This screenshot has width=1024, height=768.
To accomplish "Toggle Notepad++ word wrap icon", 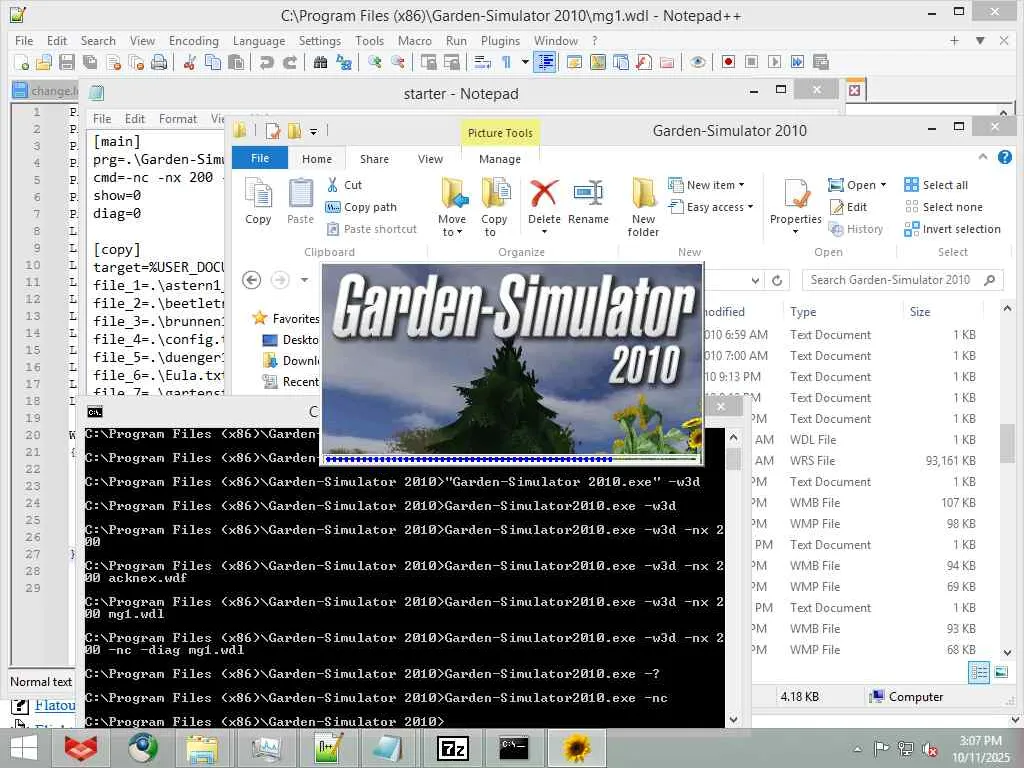I will pos(482,62).
